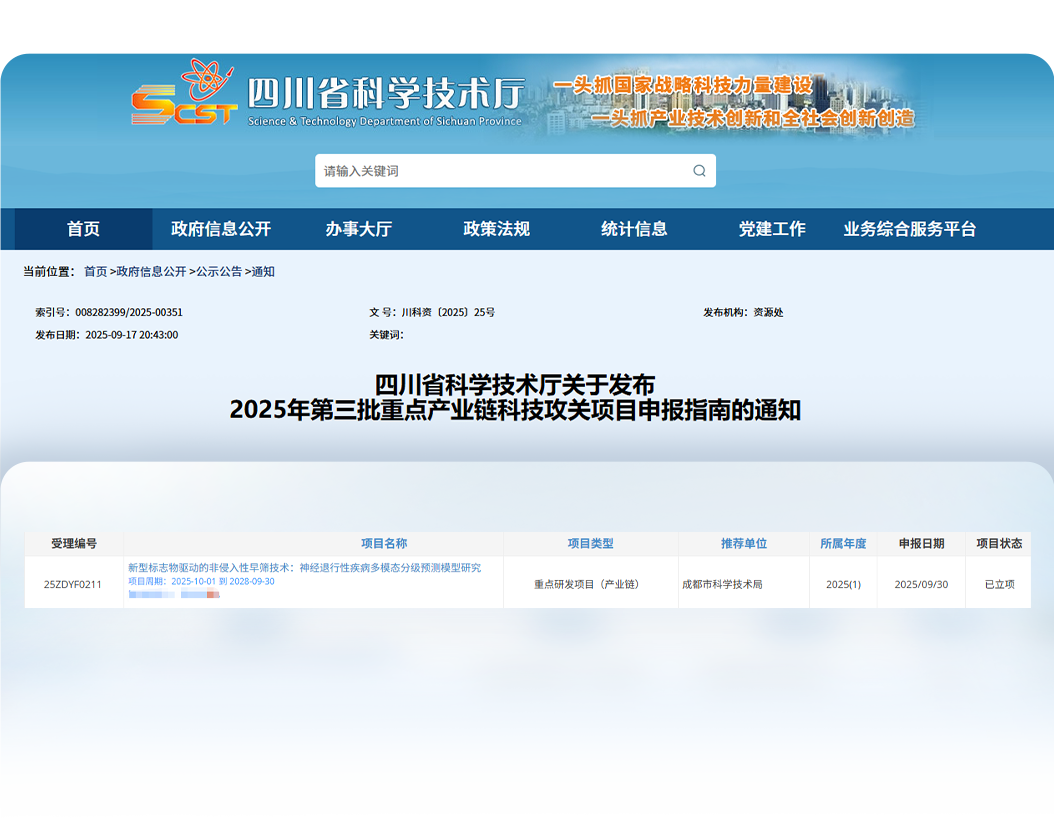Click the 受理编号 column header
The image size is (1054, 824).
pyautogui.click(x=74, y=544)
